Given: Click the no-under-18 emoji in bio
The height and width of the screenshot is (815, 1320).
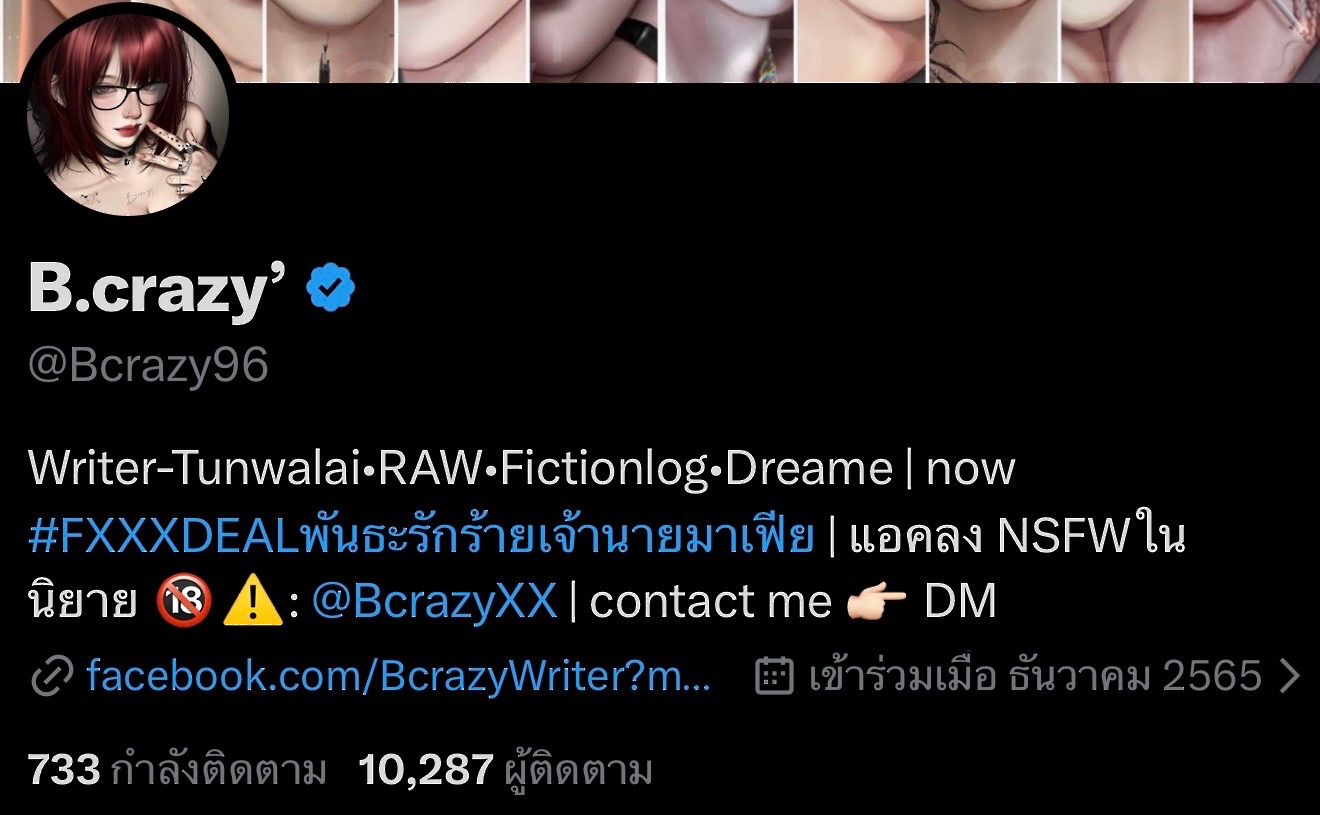Looking at the screenshot, I should point(185,603).
